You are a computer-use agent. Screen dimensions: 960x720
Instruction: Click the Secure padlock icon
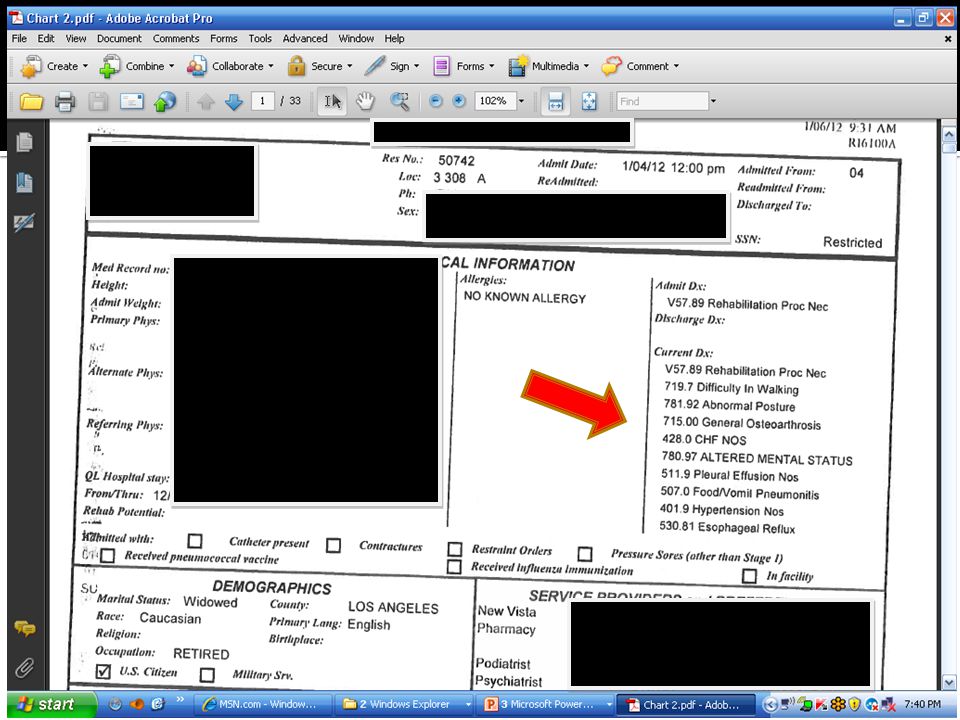click(x=296, y=66)
